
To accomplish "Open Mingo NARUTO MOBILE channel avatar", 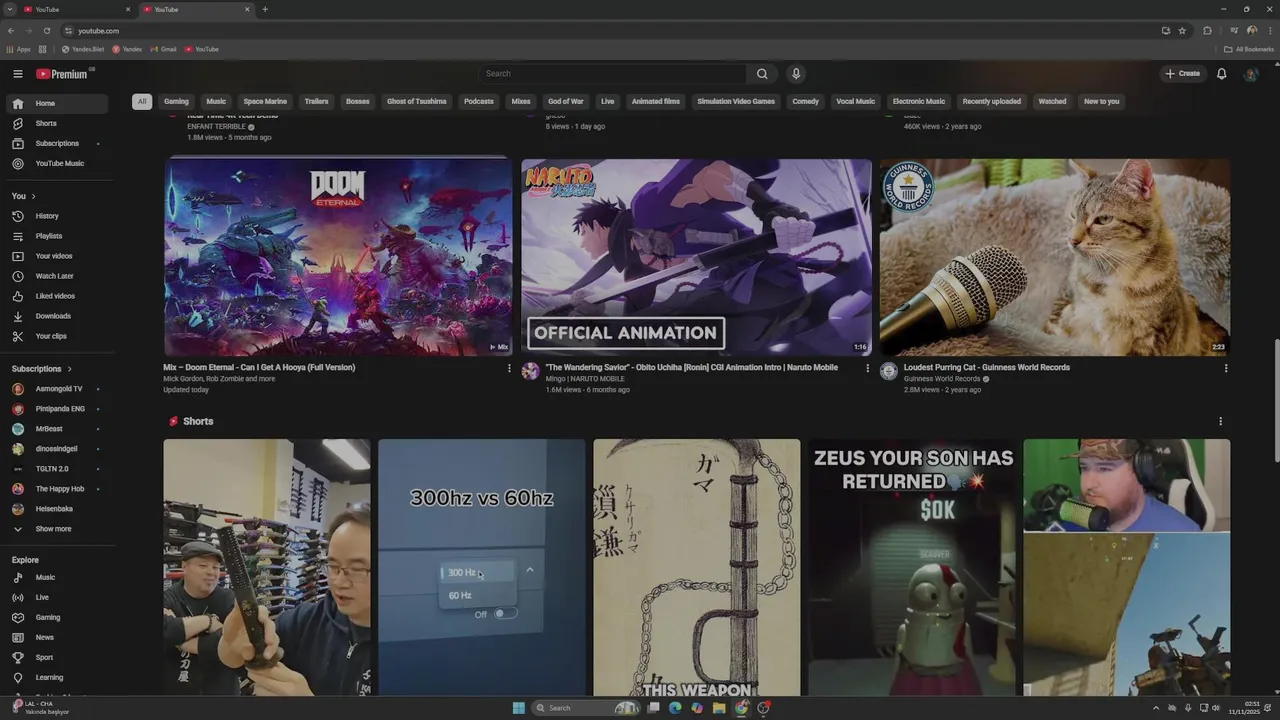I will click(530, 371).
